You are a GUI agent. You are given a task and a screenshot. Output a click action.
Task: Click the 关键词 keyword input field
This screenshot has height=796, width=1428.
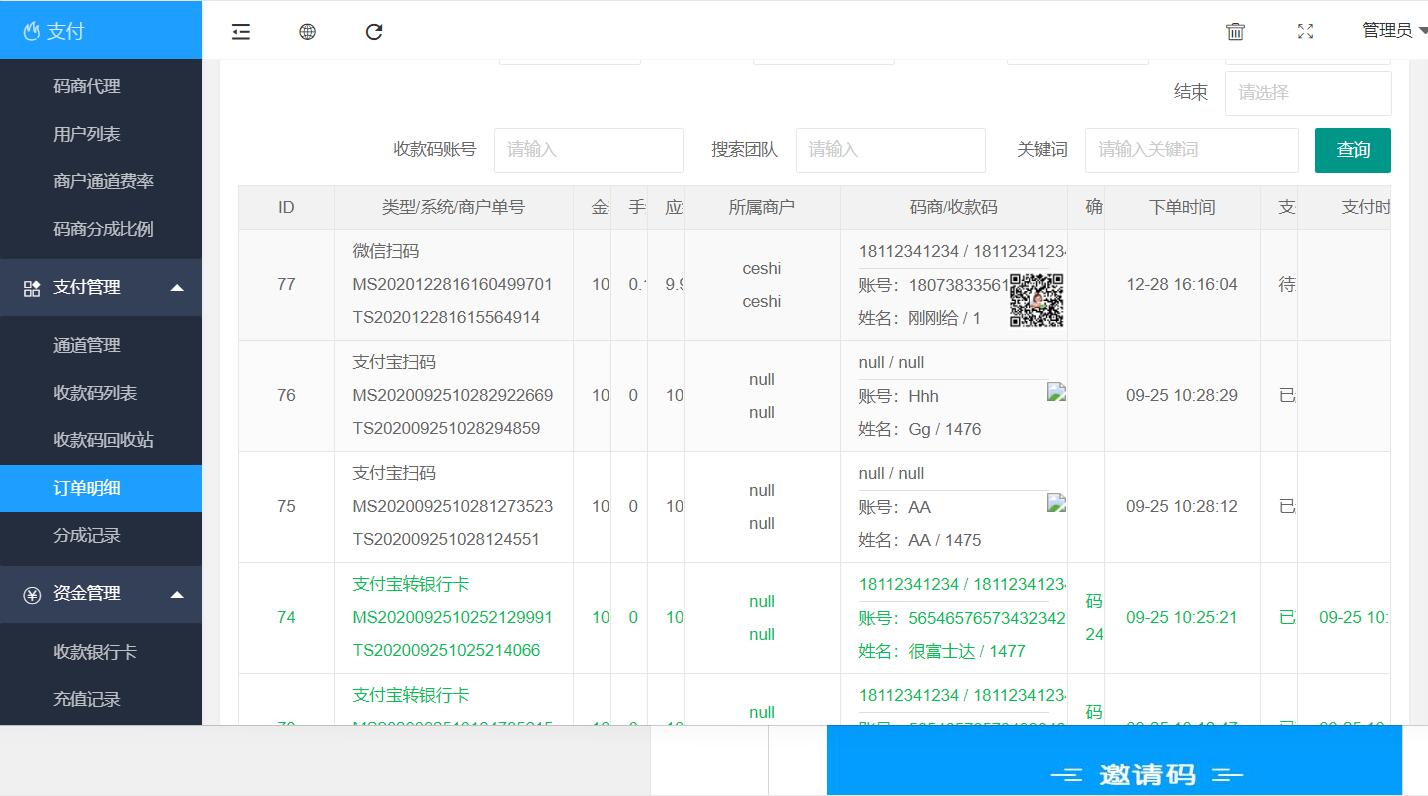1190,150
